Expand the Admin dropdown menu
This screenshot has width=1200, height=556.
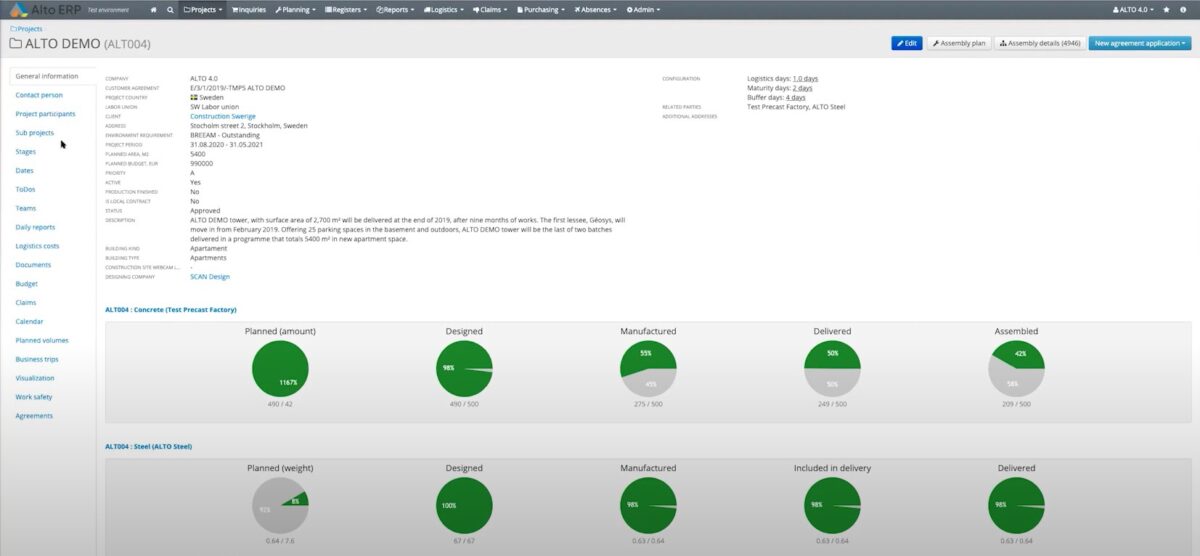(642, 9)
